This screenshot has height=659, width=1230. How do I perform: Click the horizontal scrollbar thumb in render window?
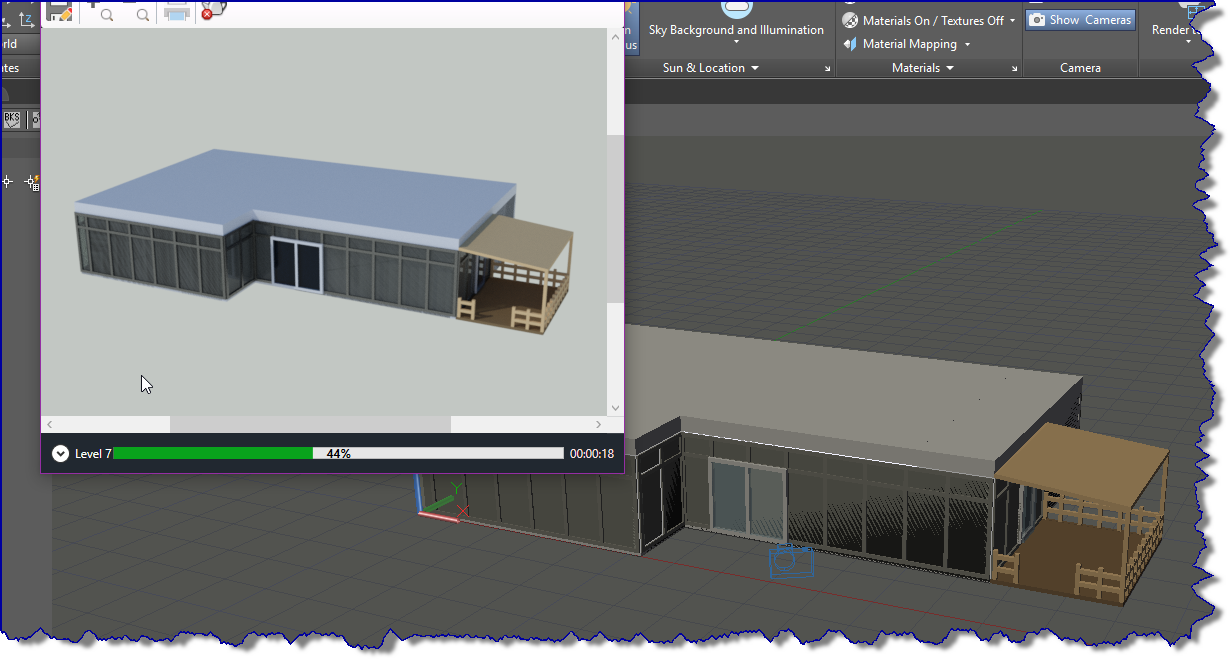pyautogui.click(x=310, y=425)
